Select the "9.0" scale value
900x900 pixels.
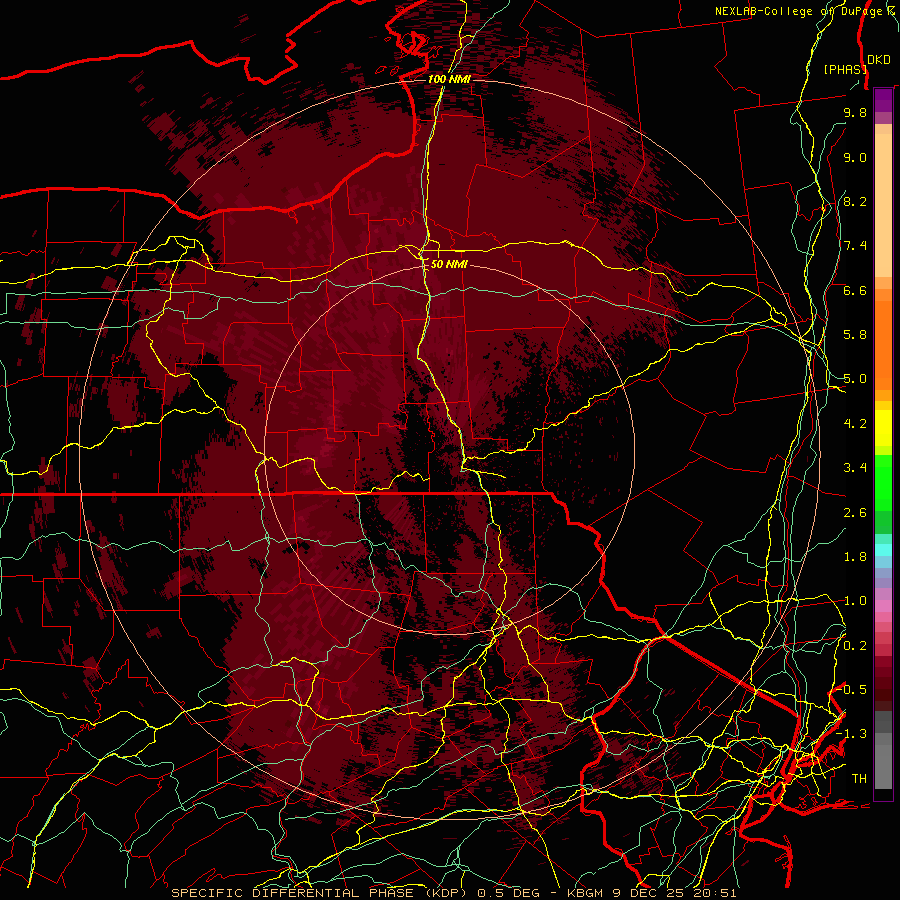pyautogui.click(x=855, y=157)
